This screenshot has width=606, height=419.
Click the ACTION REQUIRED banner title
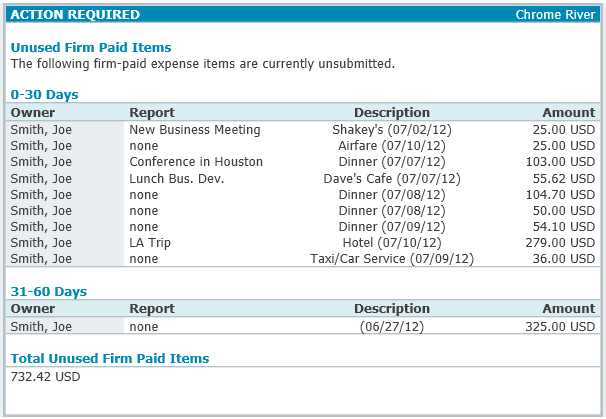(x=75, y=15)
